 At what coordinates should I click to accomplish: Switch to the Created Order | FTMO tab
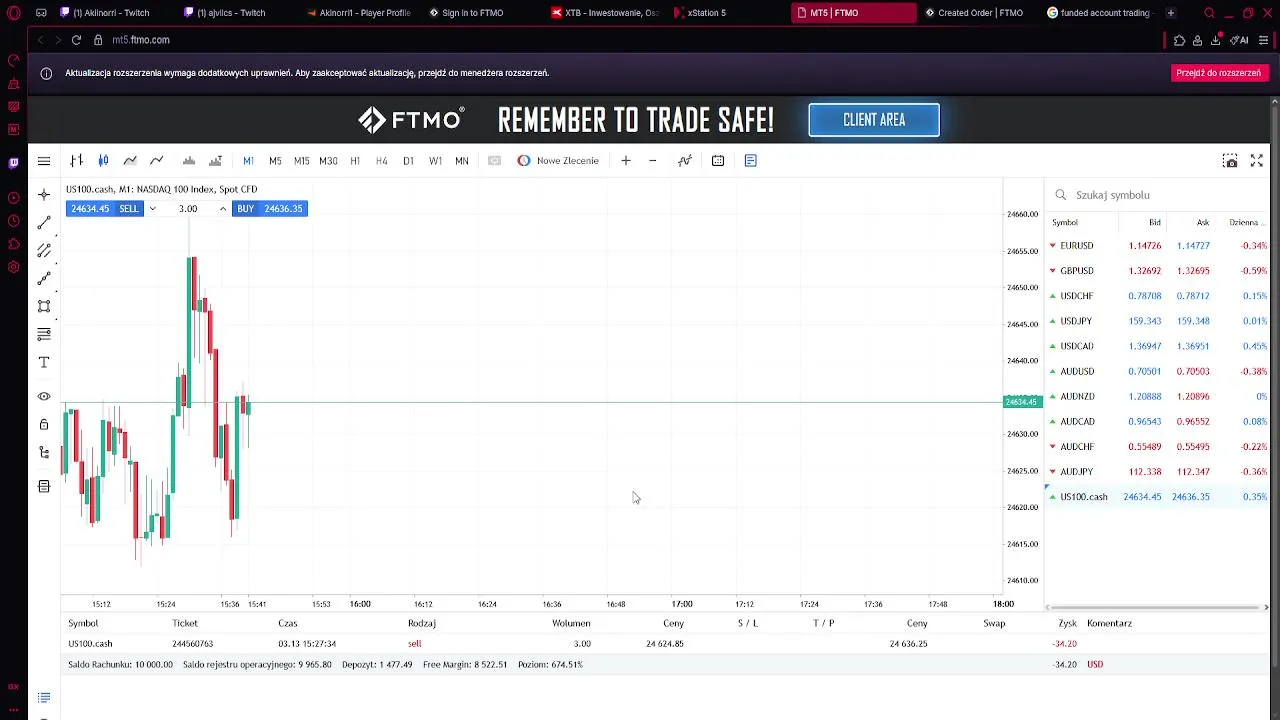pyautogui.click(x=975, y=13)
